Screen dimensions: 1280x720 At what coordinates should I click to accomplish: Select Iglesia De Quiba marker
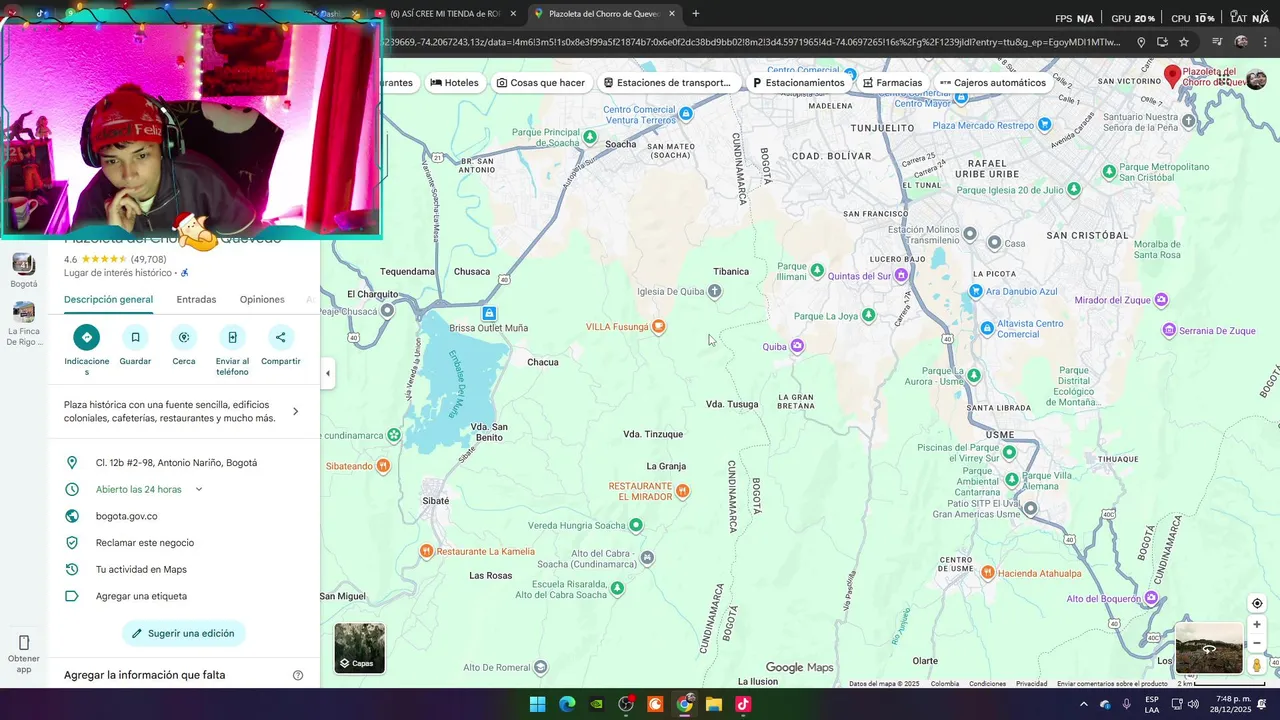click(714, 292)
